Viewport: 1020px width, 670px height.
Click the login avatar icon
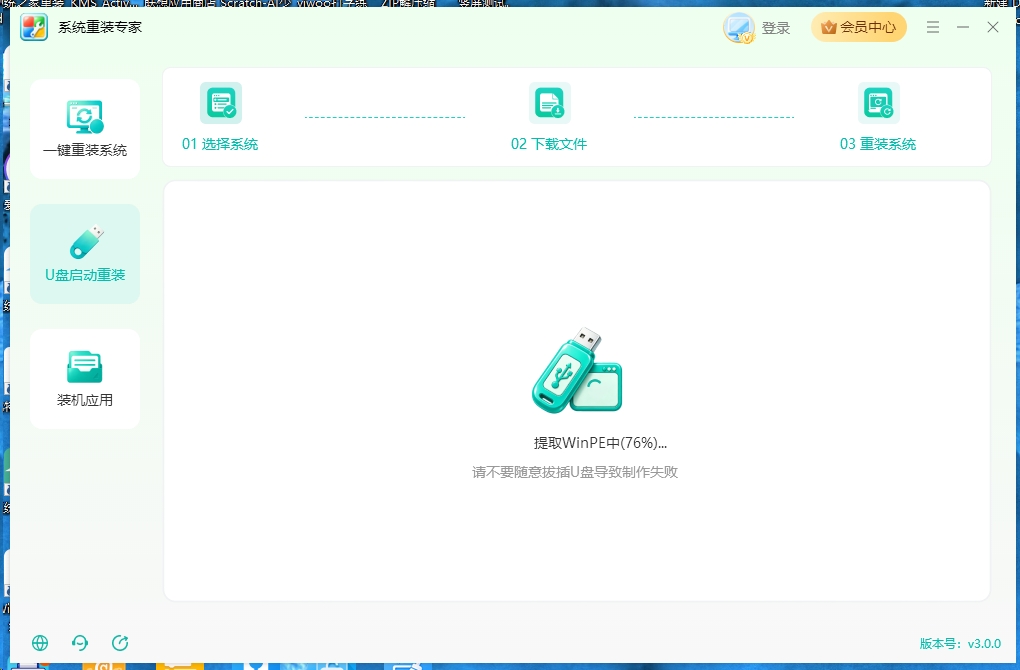point(738,28)
